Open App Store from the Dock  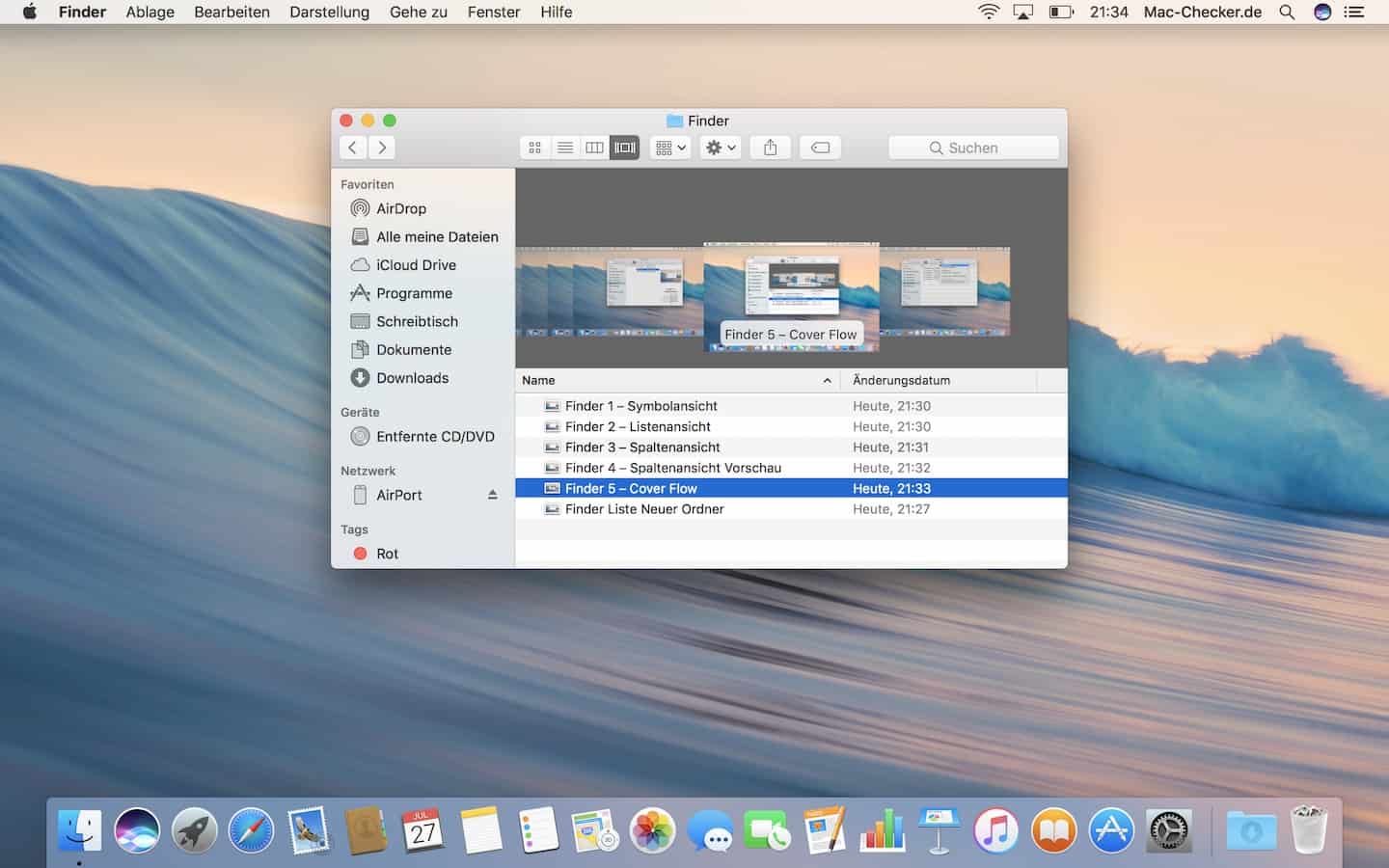[1111, 830]
